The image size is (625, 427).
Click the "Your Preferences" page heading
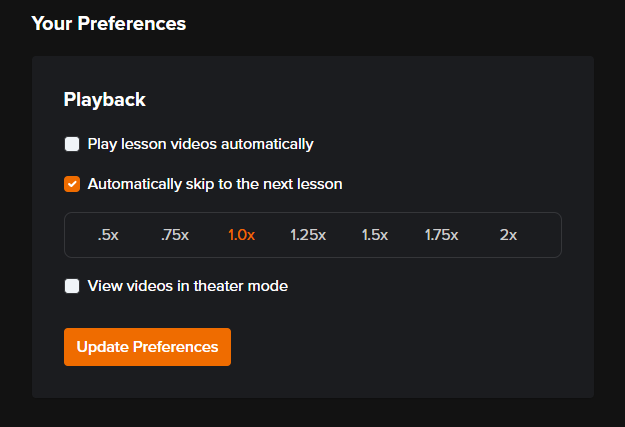[x=109, y=23]
